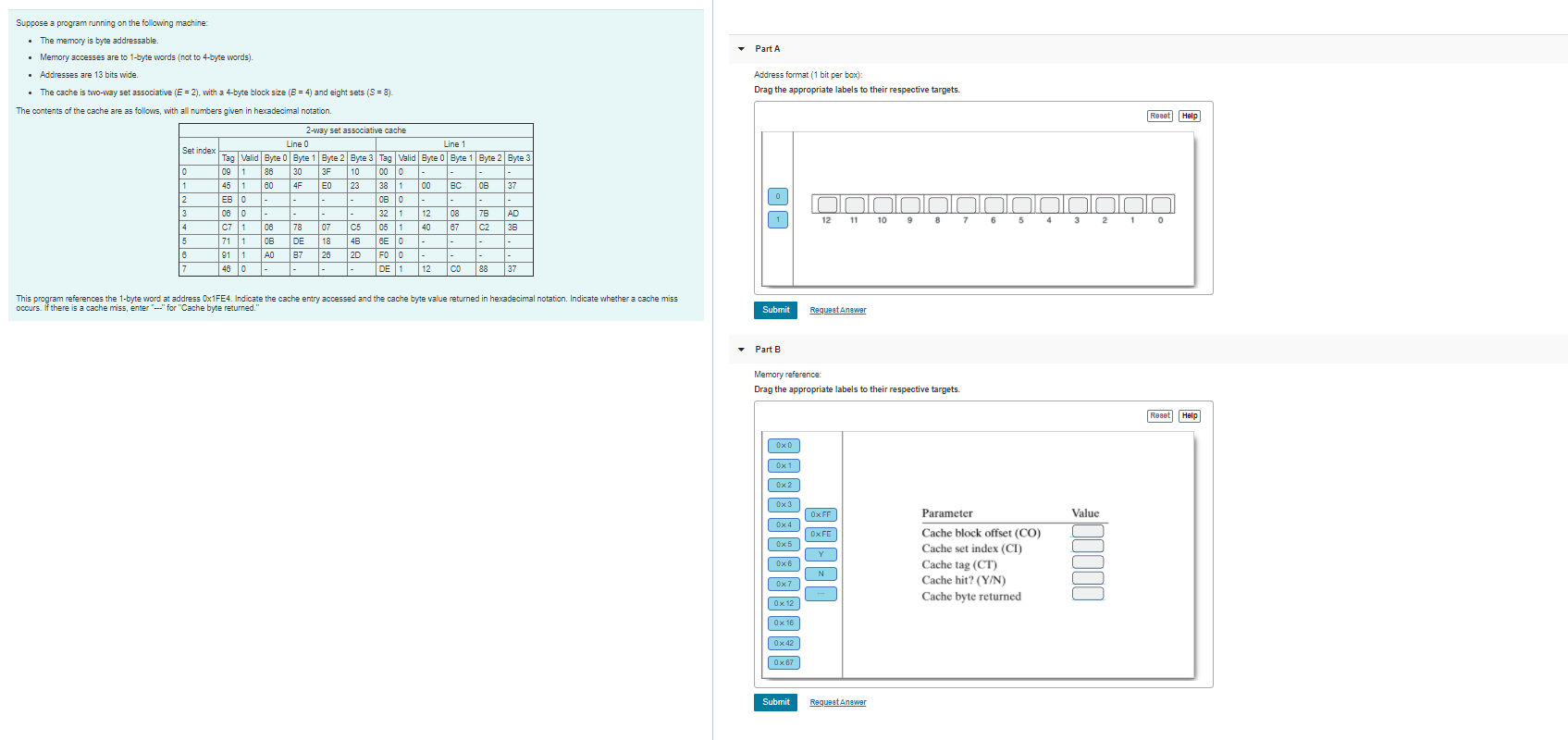Click the 'Line 0' table header
Screen dimensions: 1568x740
coord(297,144)
